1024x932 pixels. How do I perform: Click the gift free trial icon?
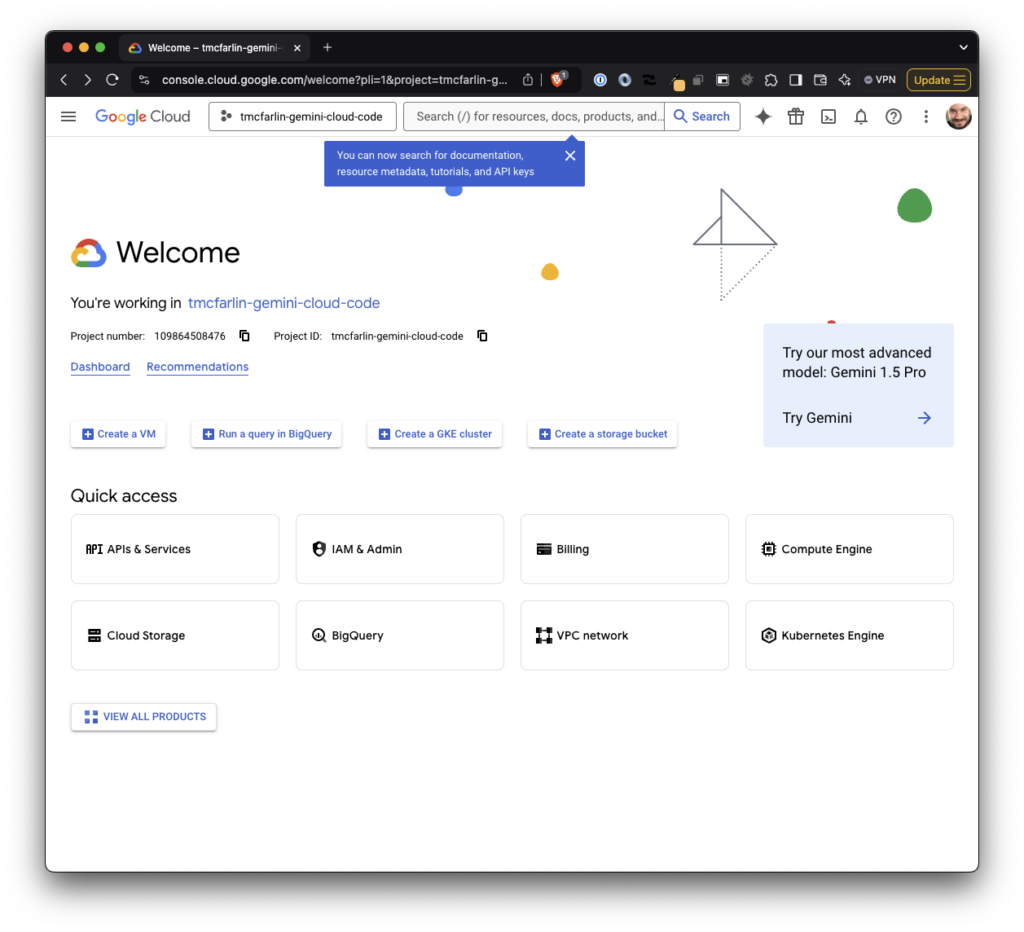795,116
